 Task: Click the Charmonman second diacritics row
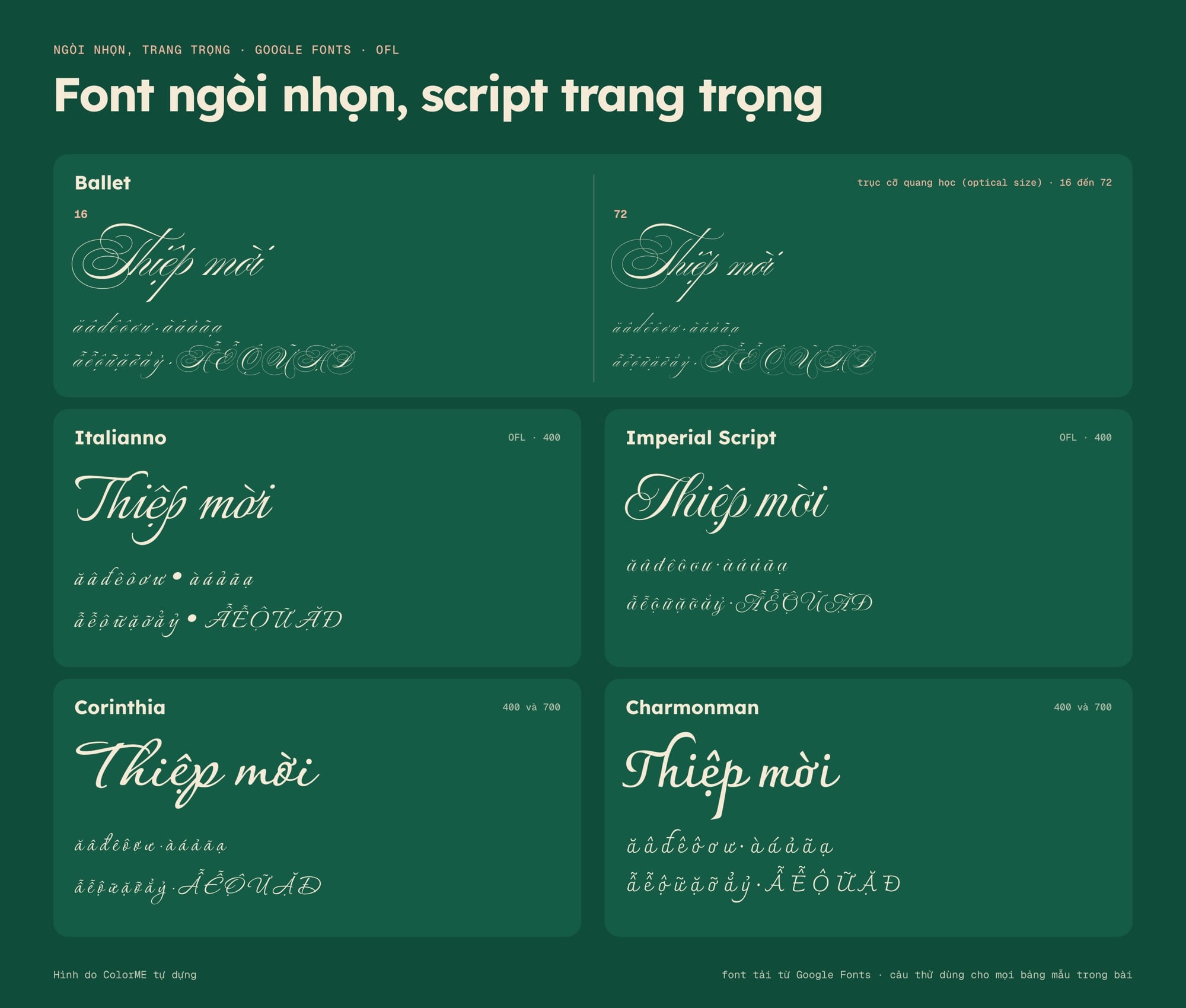(x=764, y=883)
